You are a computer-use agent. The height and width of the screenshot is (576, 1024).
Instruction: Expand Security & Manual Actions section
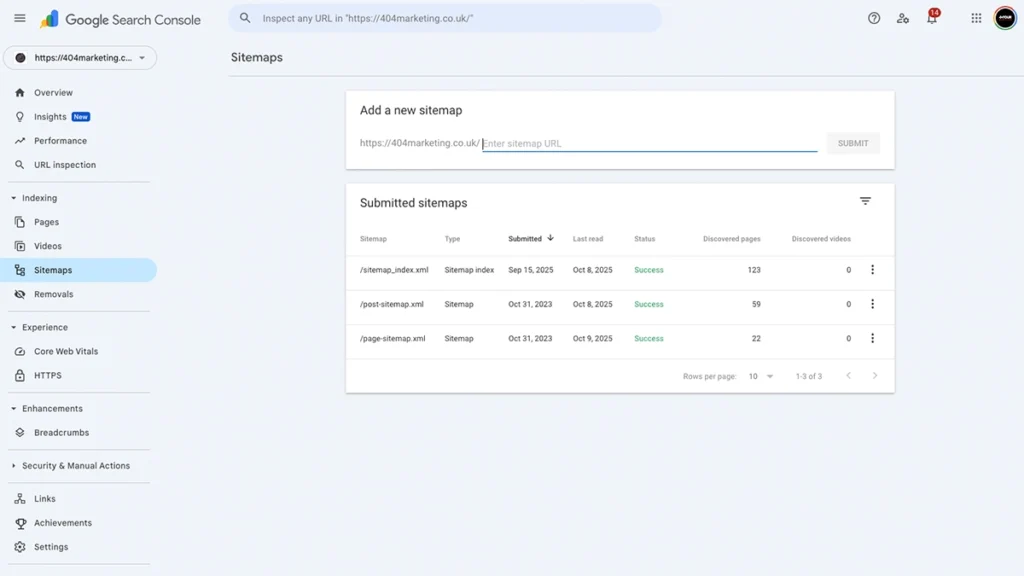click(14, 466)
